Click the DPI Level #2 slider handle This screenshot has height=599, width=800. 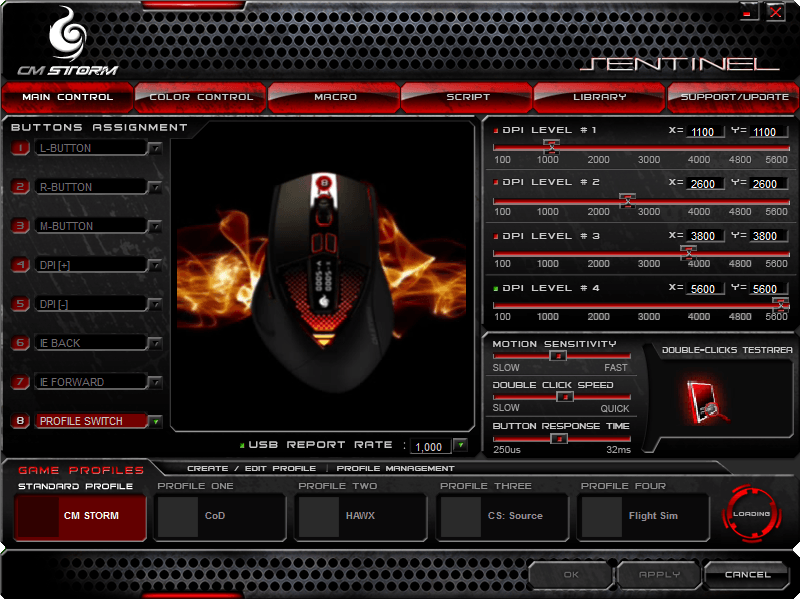click(628, 201)
